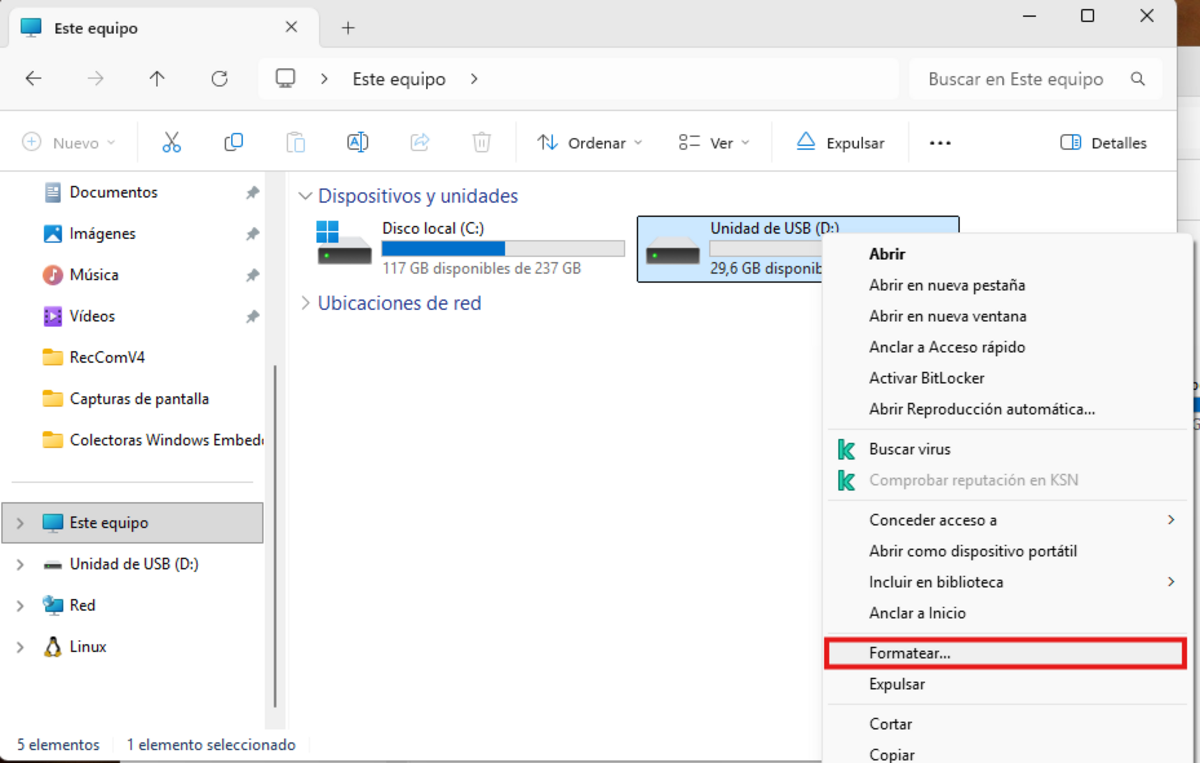Open Música in sidebar

click(x=94, y=274)
